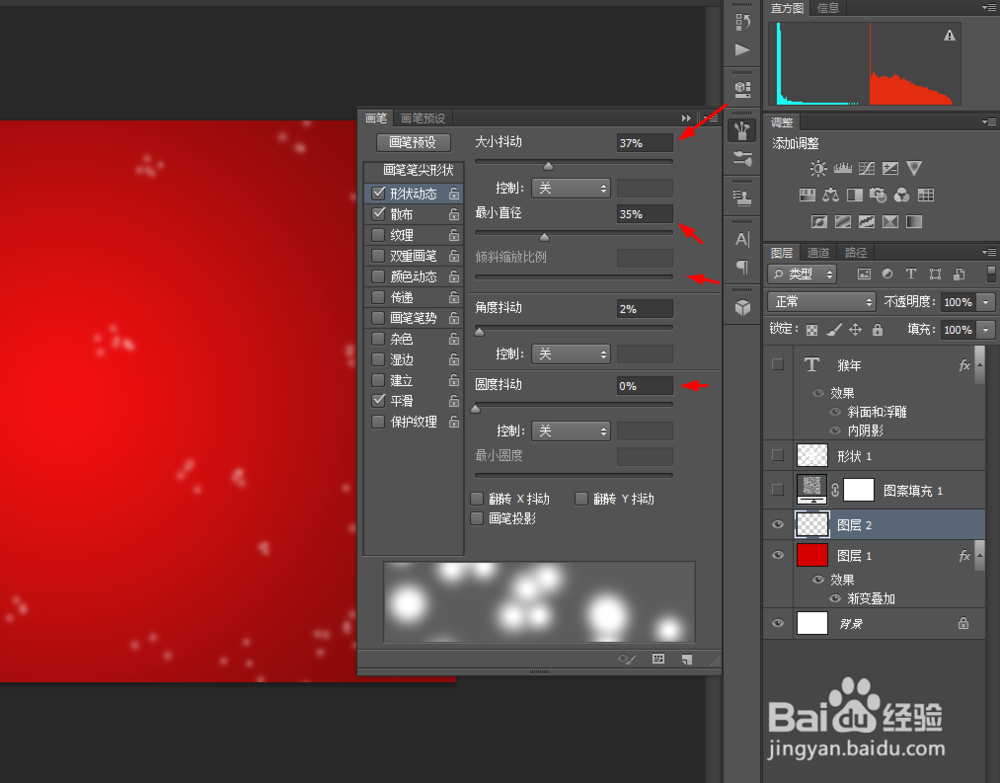Switch to 通道 (Channels) tab
Screen dimensions: 1000x783
[x=818, y=252]
